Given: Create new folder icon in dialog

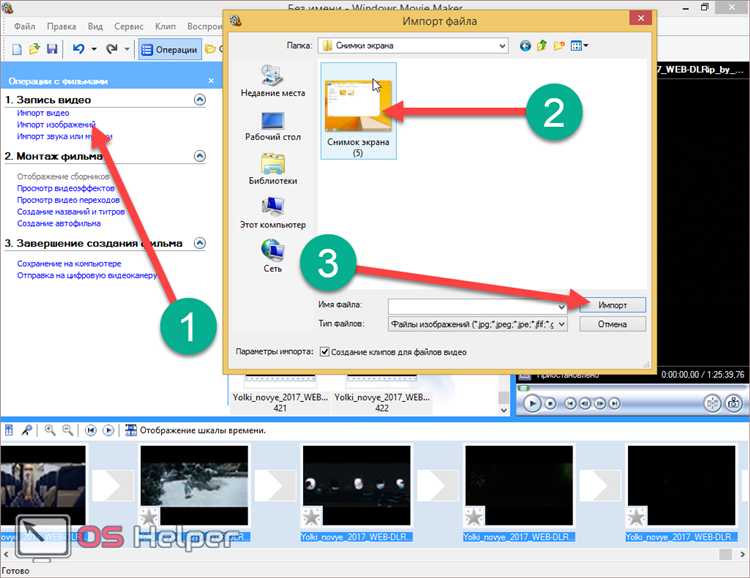Looking at the screenshot, I should point(559,46).
